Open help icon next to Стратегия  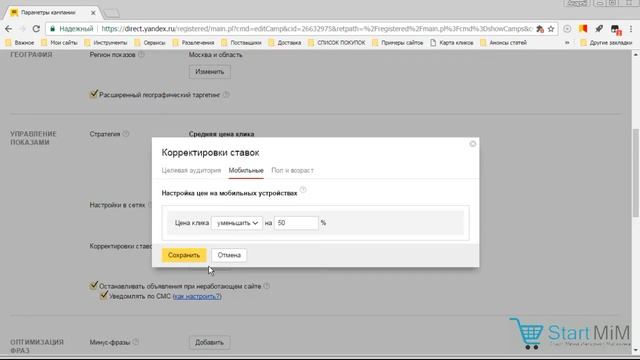pyautogui.click(x=126, y=133)
